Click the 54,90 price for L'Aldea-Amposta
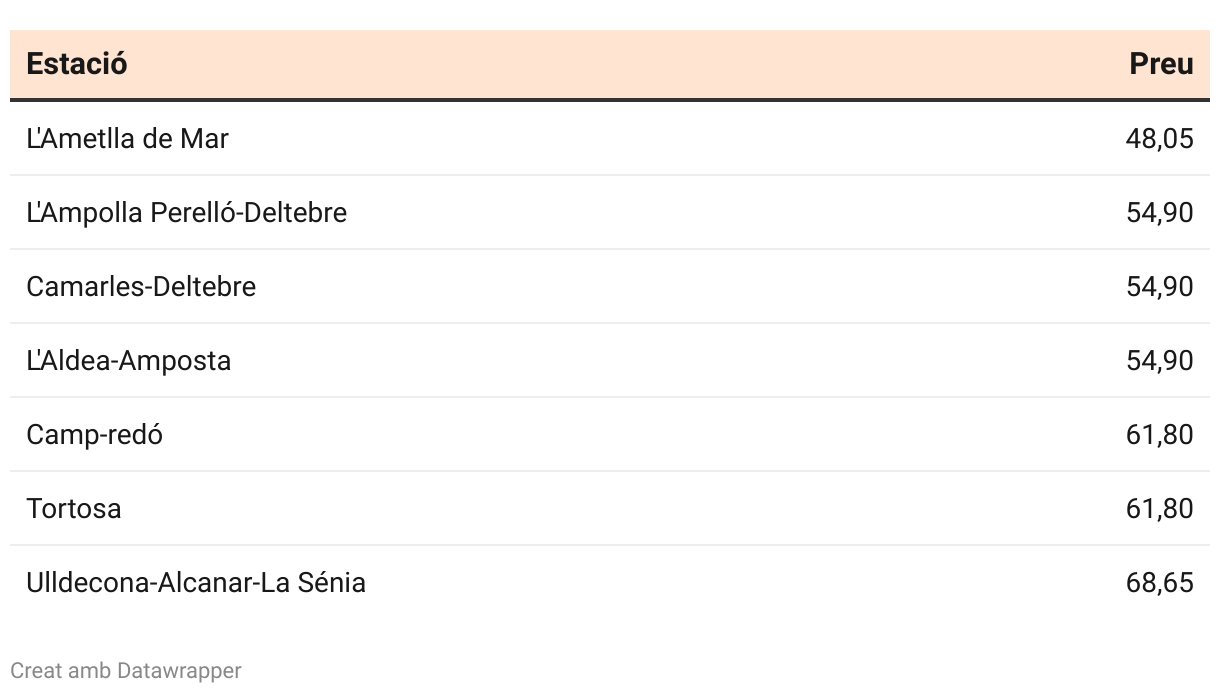1220x694 pixels. click(x=1159, y=360)
